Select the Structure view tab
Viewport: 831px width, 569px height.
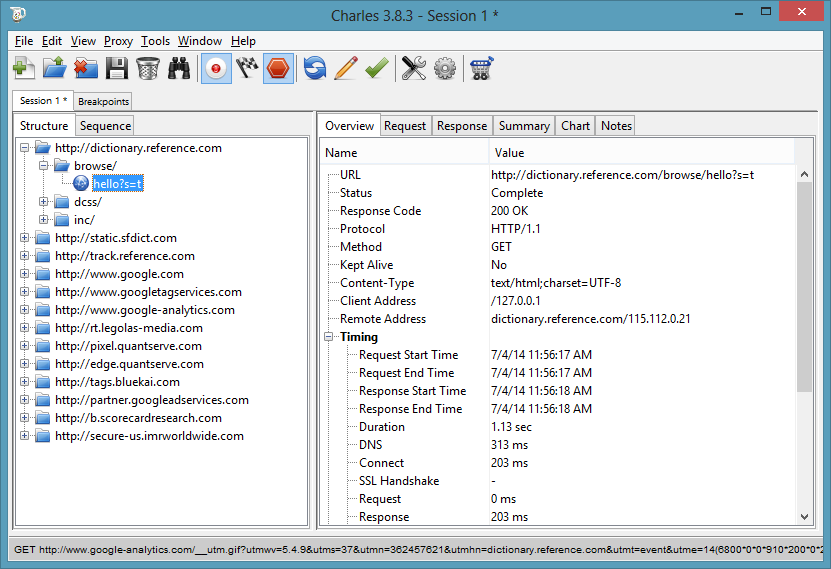tap(44, 126)
